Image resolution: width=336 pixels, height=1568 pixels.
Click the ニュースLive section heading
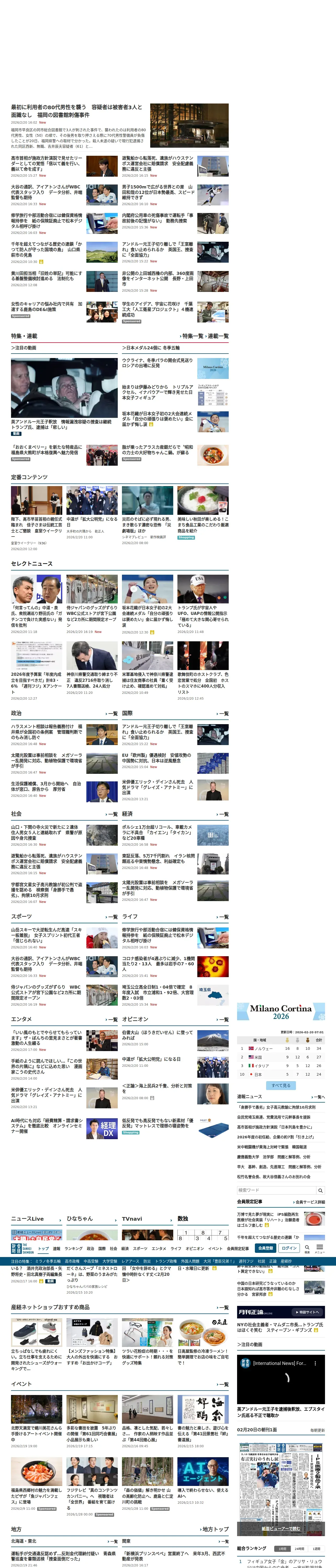(27, 1219)
